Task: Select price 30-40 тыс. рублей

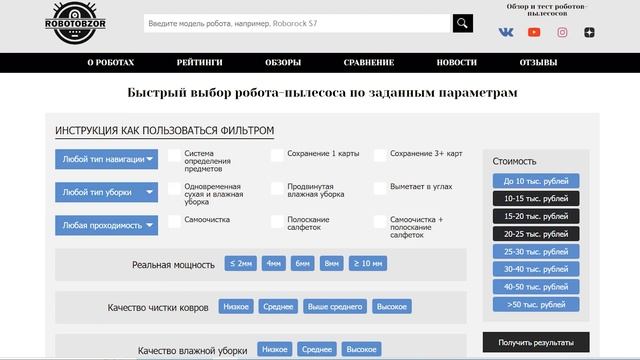Action: pos(536,269)
